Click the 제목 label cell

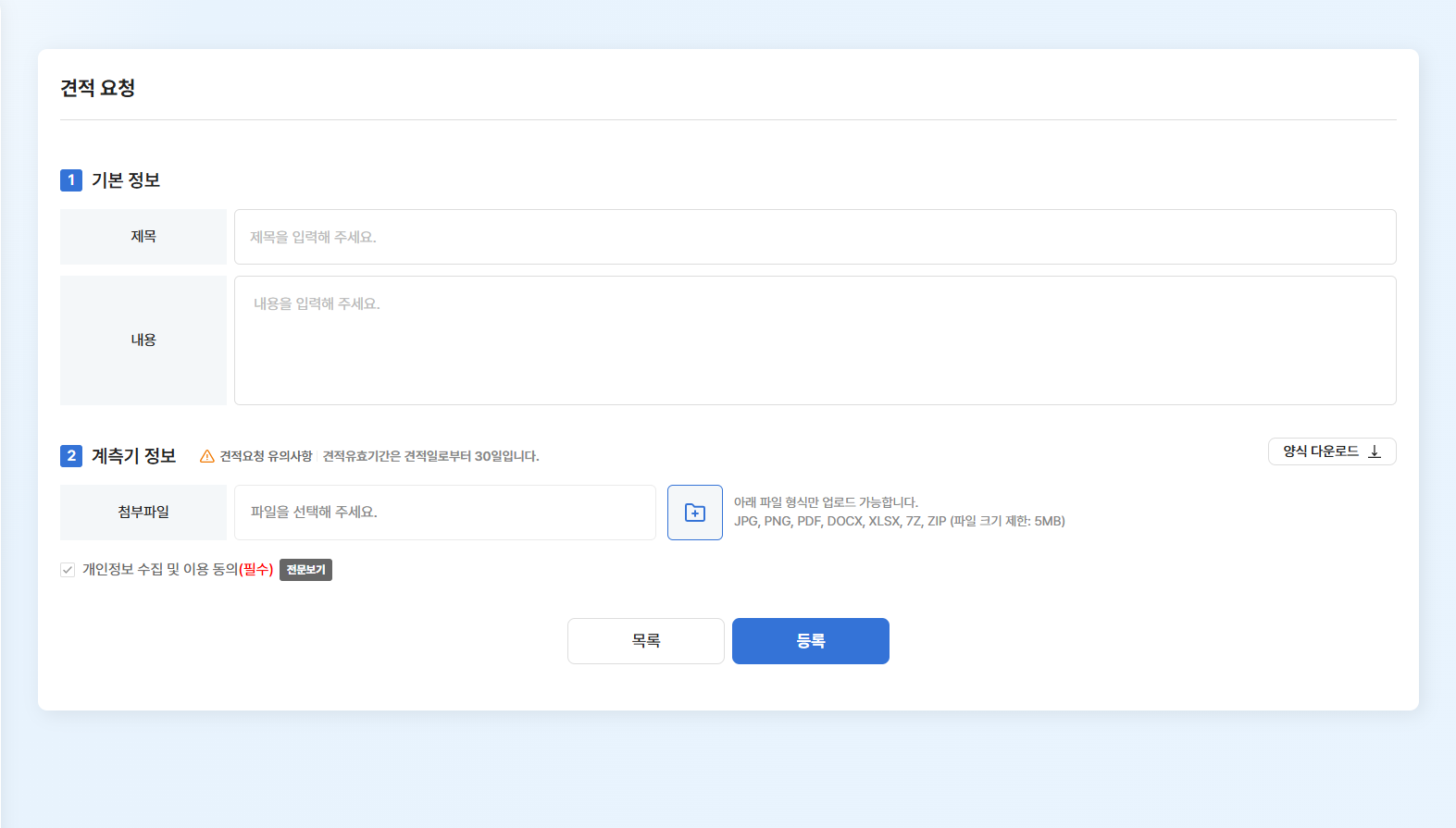tap(143, 237)
